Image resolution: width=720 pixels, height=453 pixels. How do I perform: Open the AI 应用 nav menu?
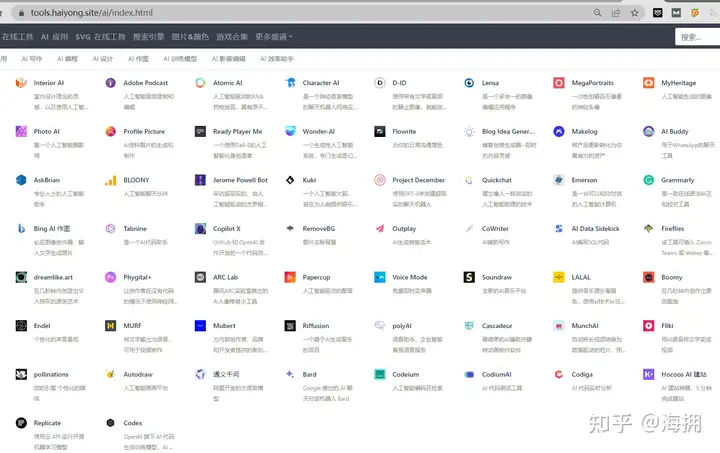54,37
